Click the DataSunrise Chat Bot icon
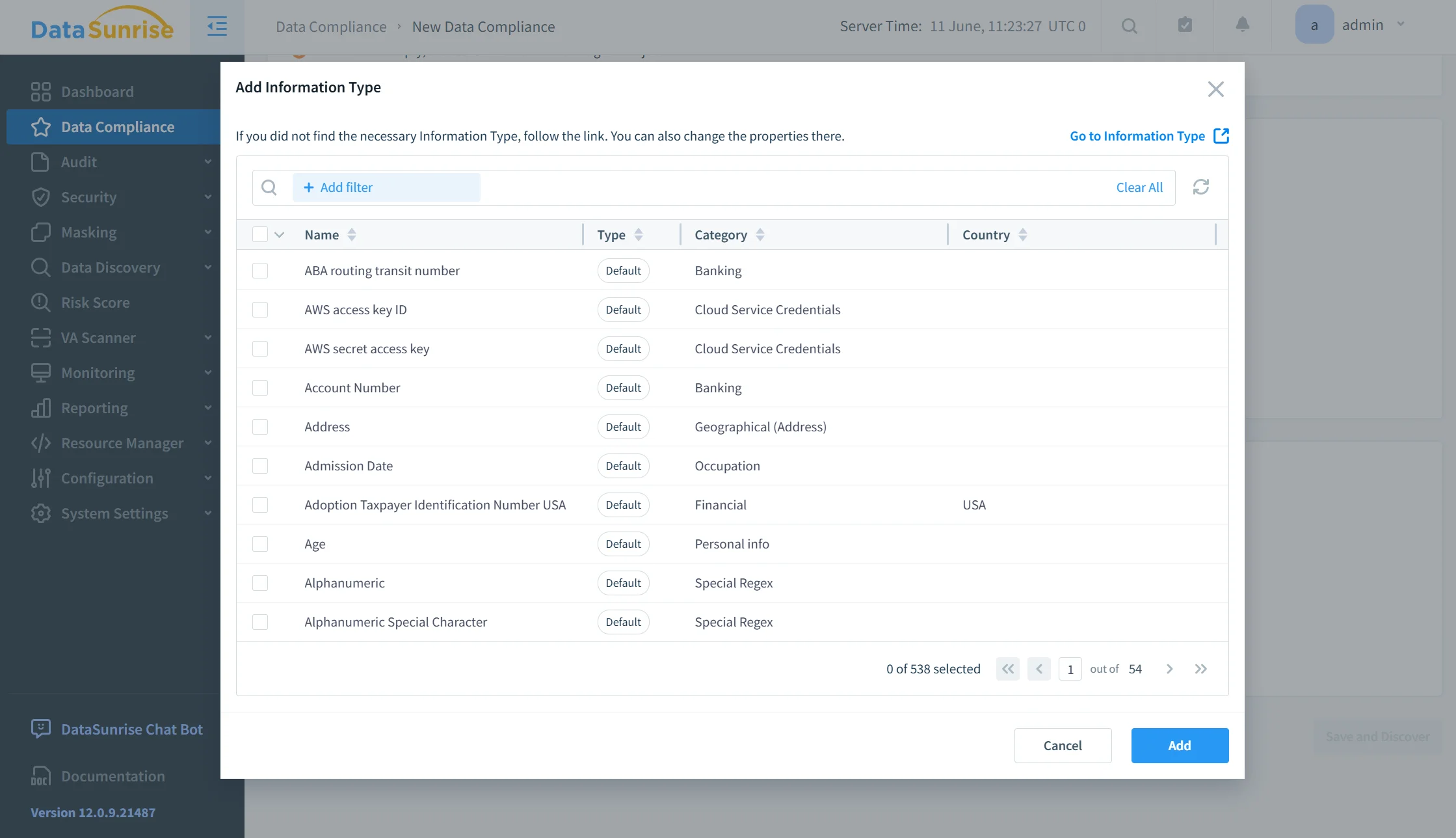The width and height of the screenshot is (1456, 838). click(x=40, y=729)
